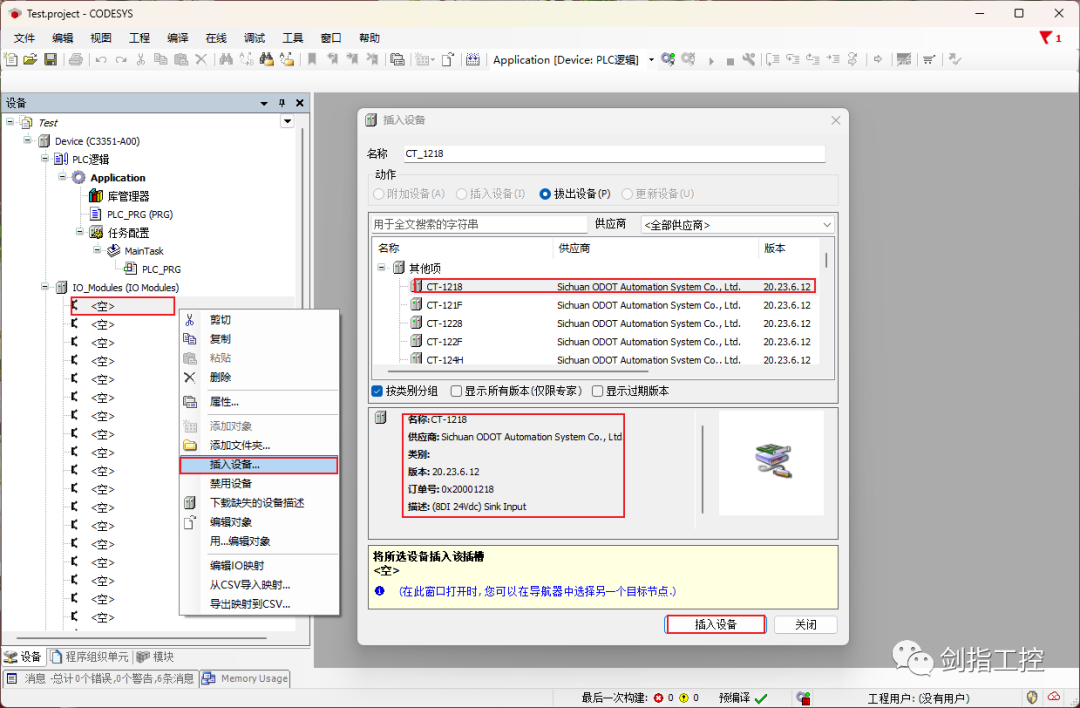Enable 显示过期版本 checkbox
Viewport: 1080px width, 708px height.
click(x=597, y=391)
